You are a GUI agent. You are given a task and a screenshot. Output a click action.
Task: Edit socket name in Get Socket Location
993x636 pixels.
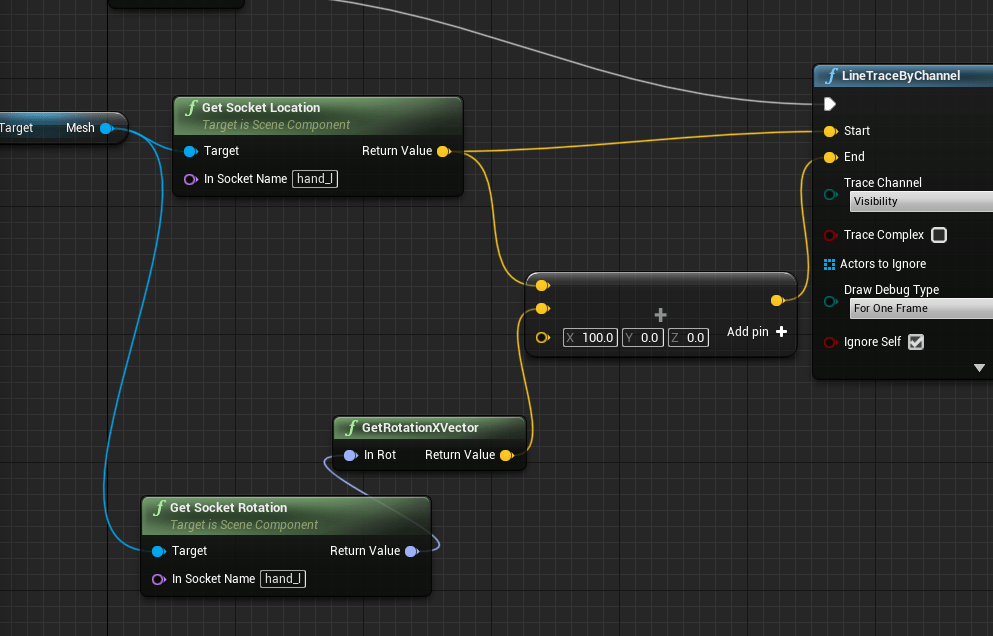[x=315, y=179]
